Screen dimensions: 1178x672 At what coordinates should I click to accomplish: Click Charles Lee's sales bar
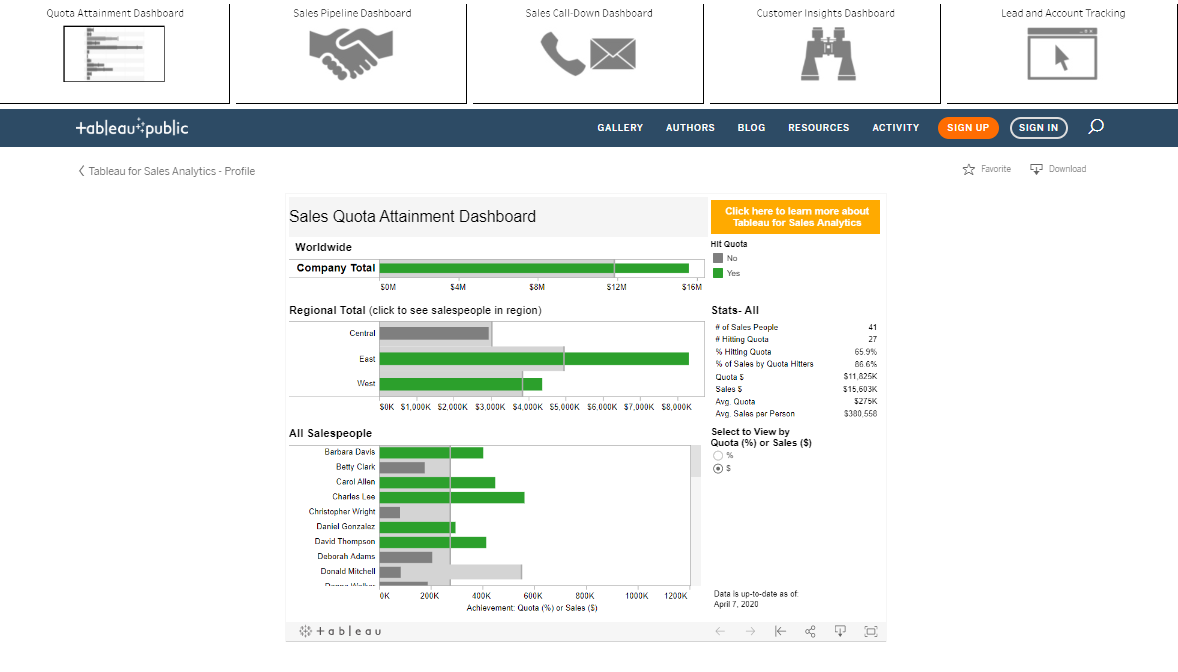tap(452, 497)
